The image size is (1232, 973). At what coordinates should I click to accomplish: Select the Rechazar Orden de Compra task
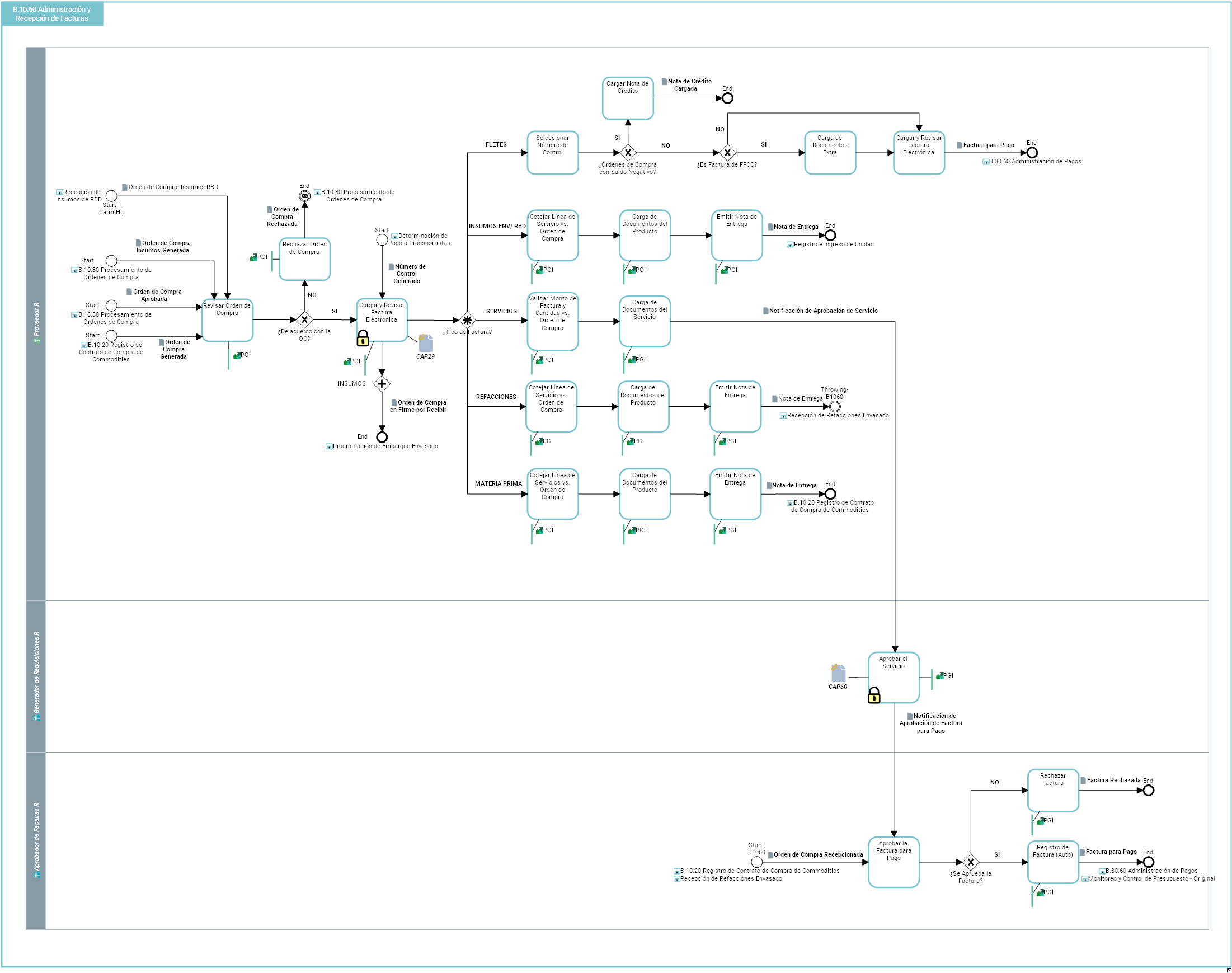(305, 259)
